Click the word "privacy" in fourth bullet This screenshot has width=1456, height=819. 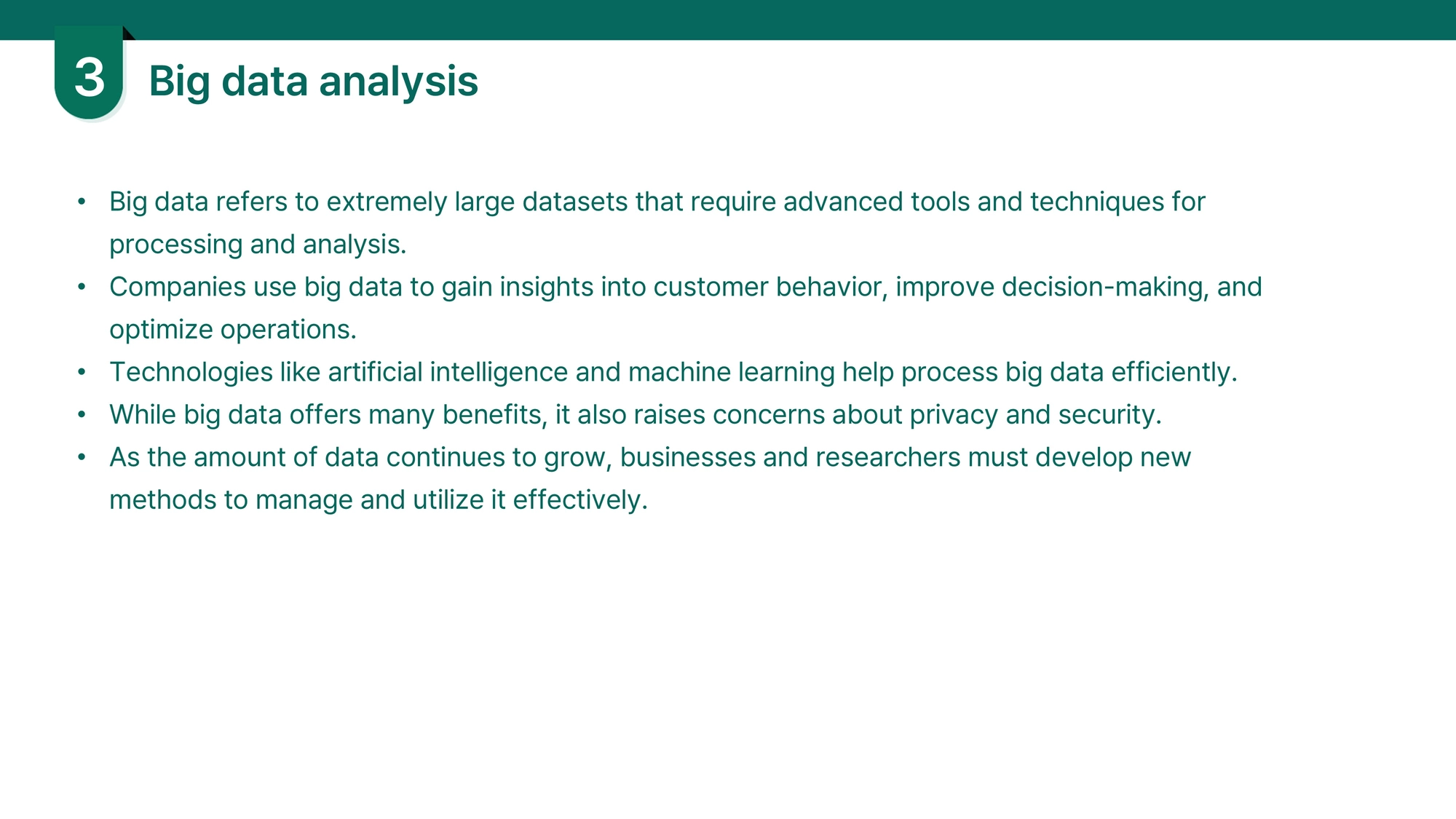(x=954, y=415)
